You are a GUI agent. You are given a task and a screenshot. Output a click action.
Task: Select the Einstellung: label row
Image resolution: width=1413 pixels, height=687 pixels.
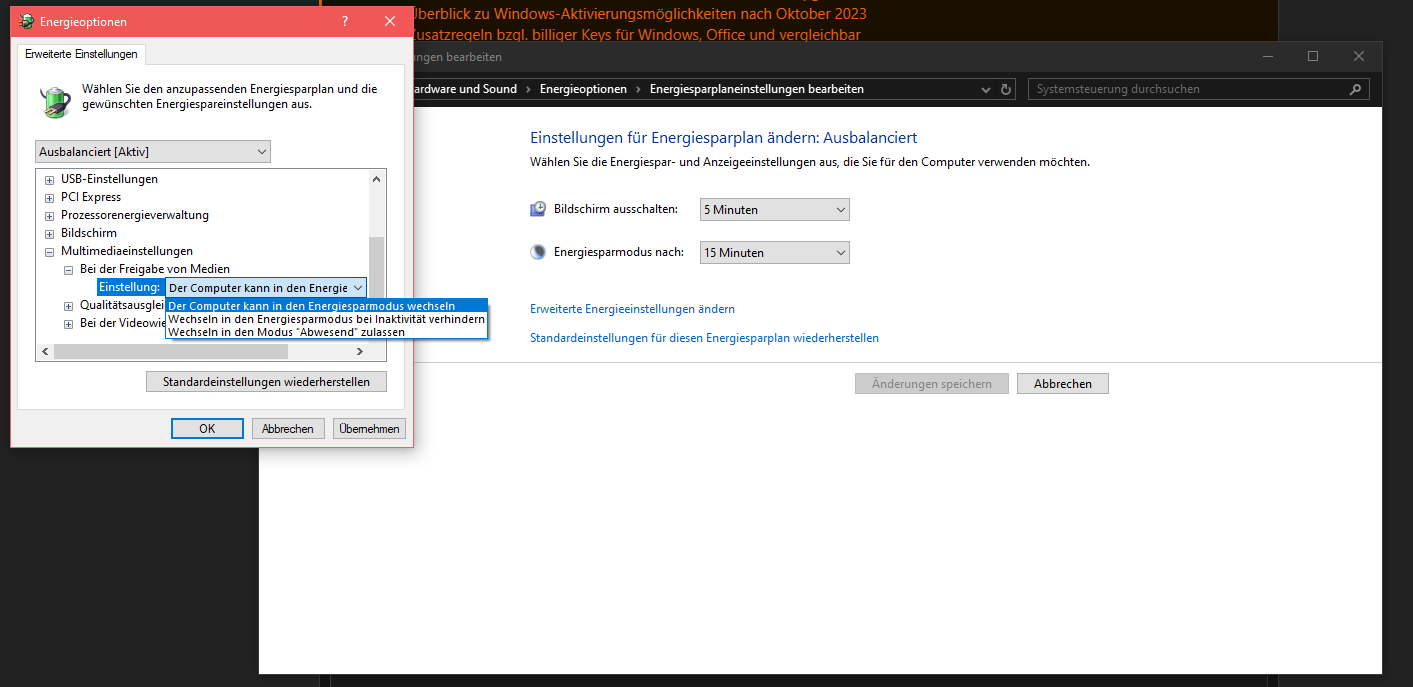[x=130, y=288]
